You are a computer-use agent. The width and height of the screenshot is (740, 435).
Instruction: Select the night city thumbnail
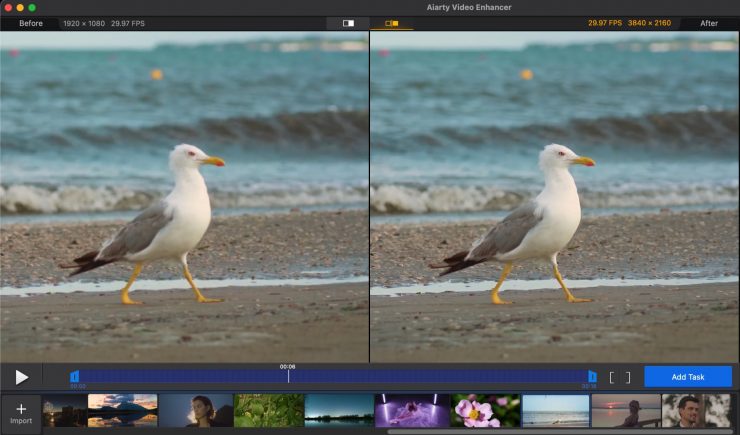[x=65, y=410]
